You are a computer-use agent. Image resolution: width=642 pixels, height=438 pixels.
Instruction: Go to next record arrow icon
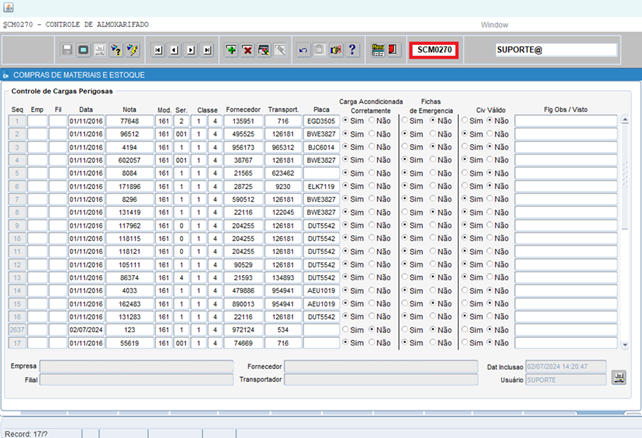191,50
